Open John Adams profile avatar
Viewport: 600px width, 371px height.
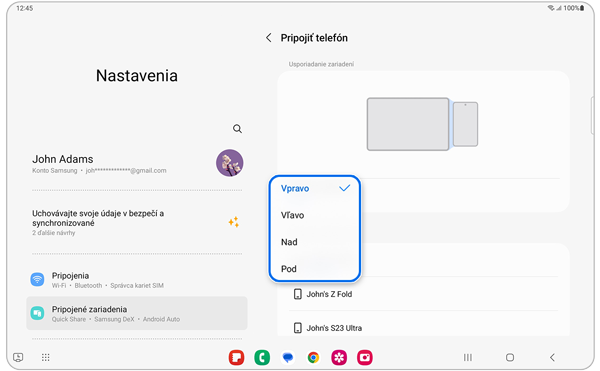(x=230, y=163)
